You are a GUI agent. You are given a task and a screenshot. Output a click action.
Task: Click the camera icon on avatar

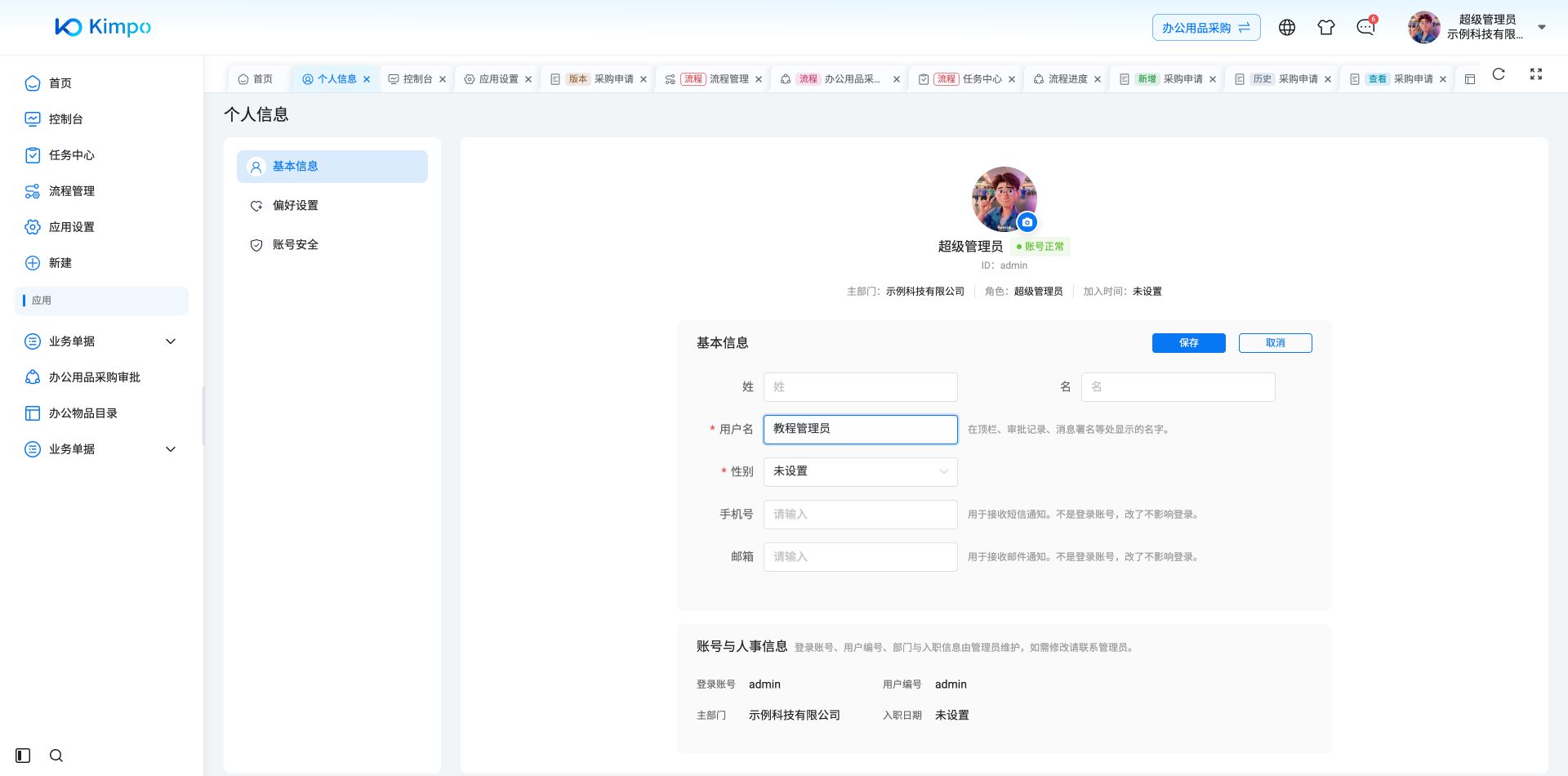pyautogui.click(x=1027, y=222)
